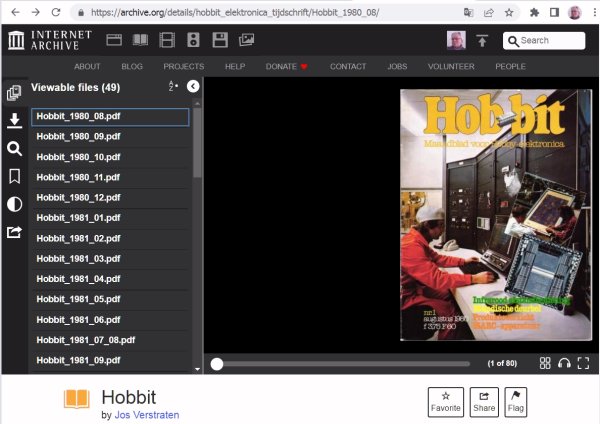Go back using the browser back arrow

coord(15,12)
